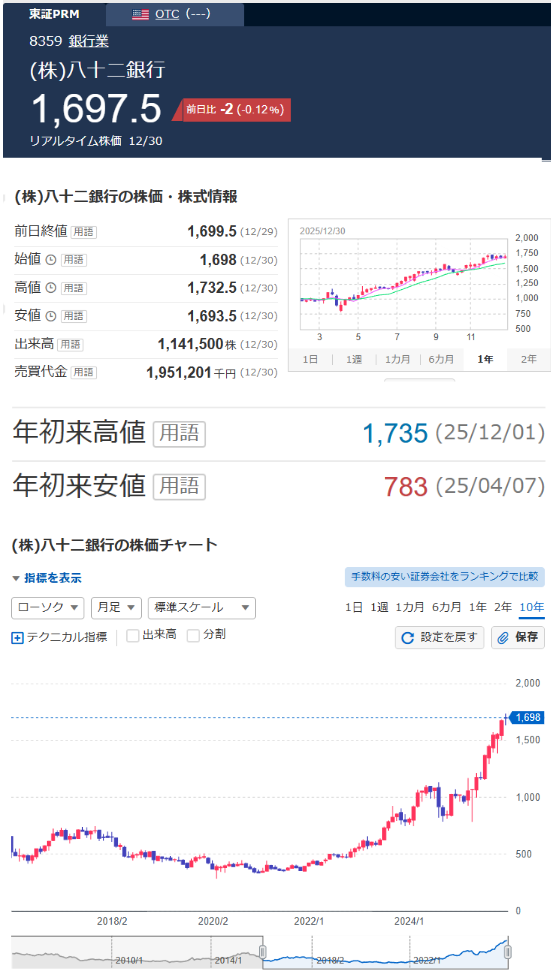Click the 783 year-low value
551x978 pixels.
(406, 487)
